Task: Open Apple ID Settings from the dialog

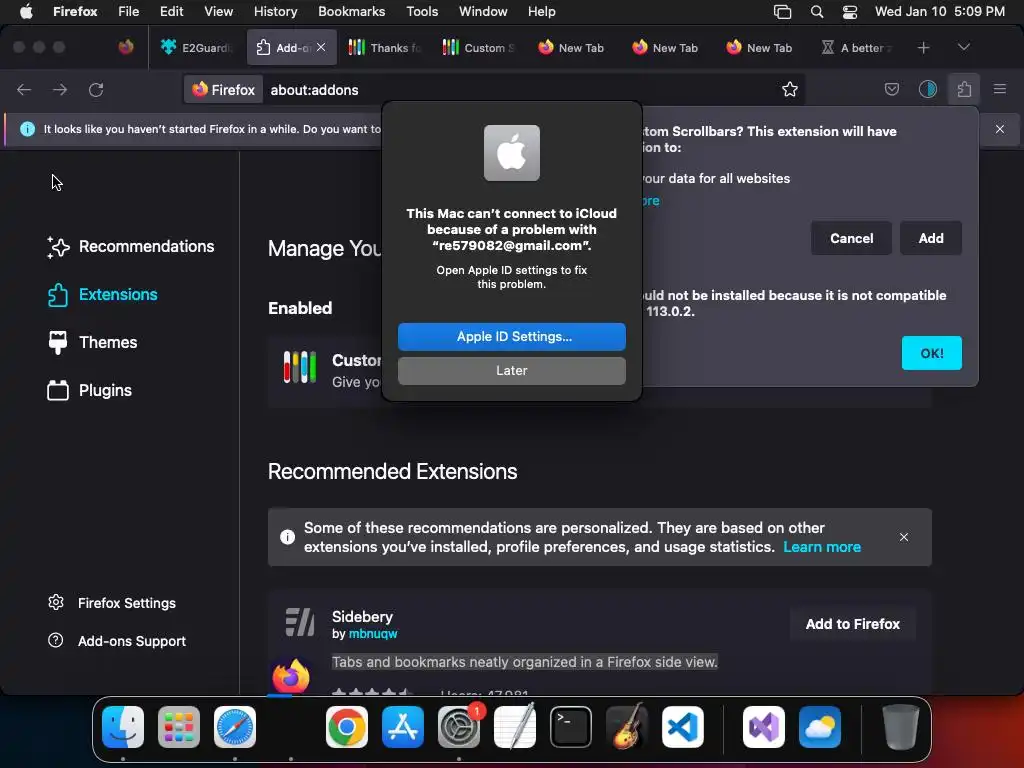Action: click(511, 336)
